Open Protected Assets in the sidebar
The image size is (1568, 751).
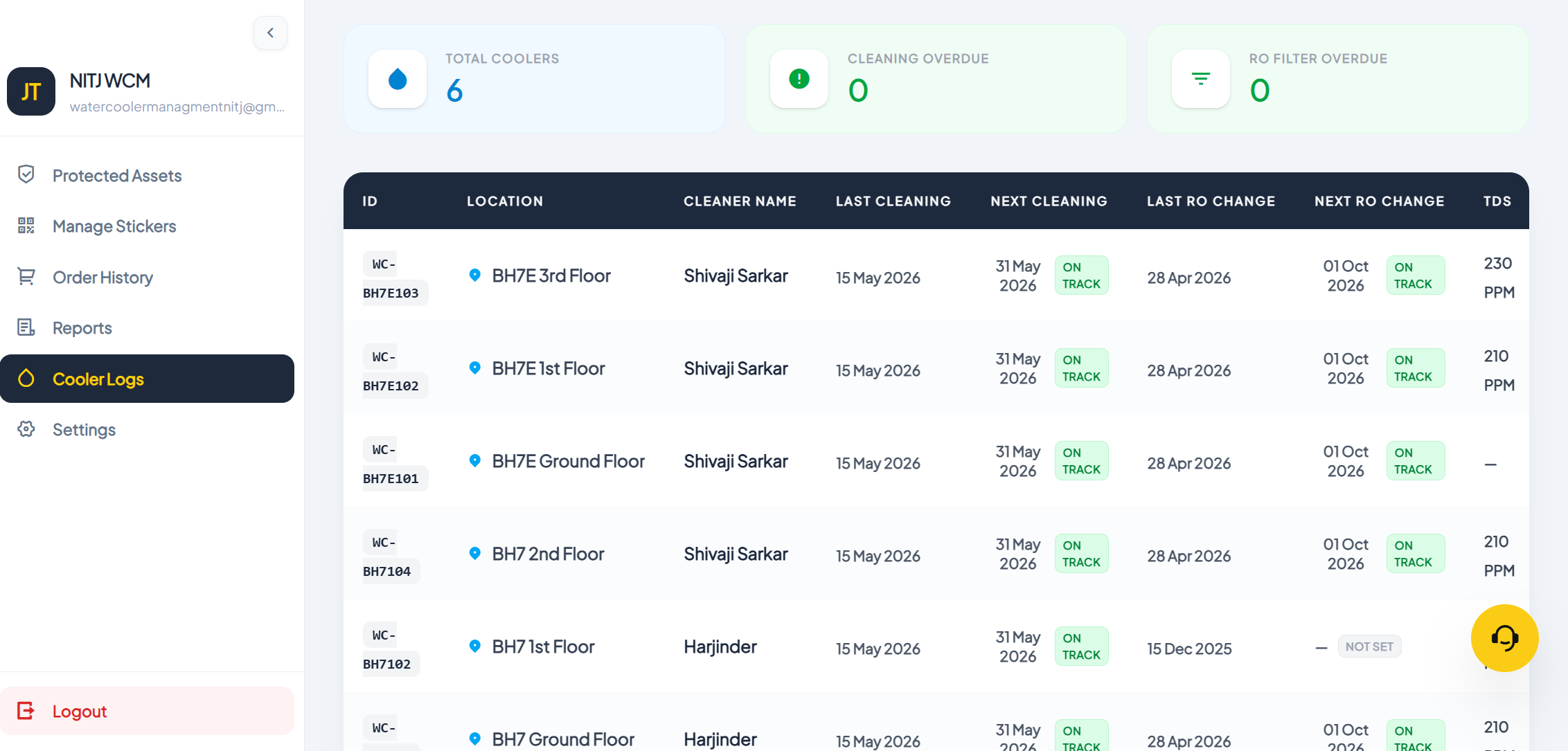coord(147,176)
